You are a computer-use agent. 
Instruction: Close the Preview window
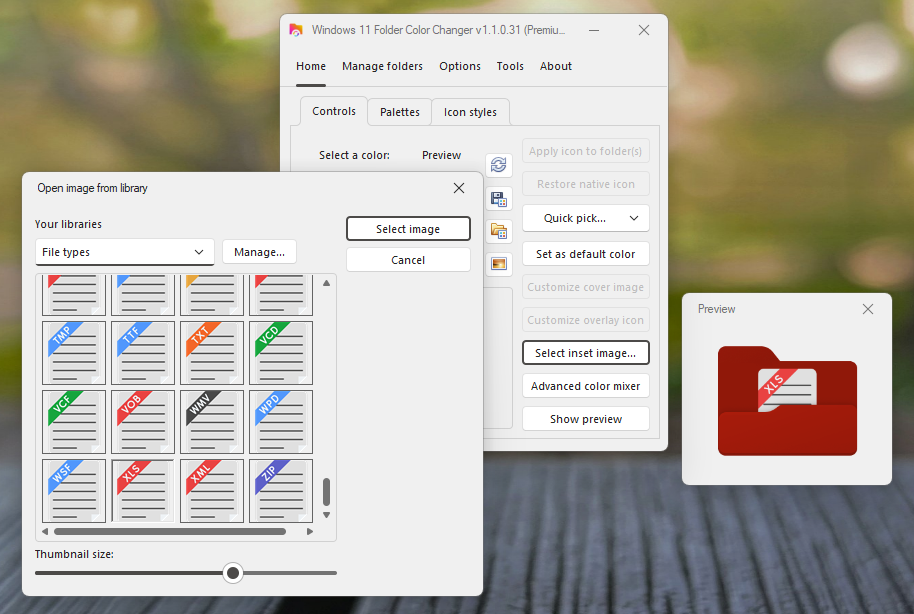point(868,309)
